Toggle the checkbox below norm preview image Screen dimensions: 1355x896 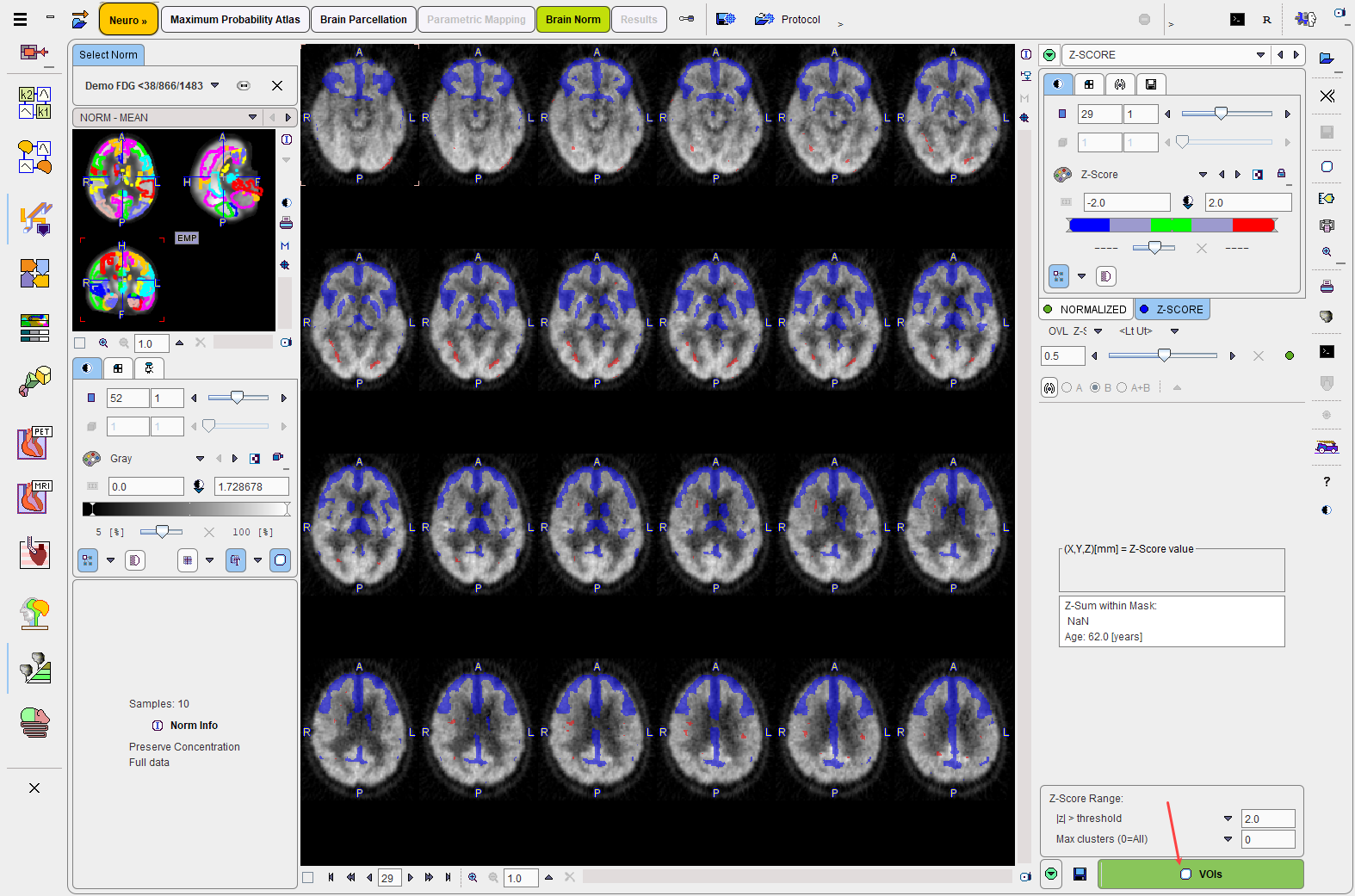click(80, 343)
